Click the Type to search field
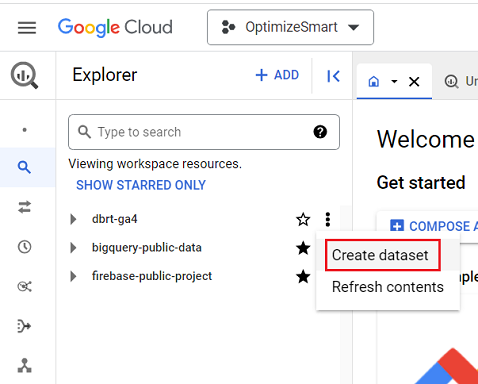478x384 pixels. click(x=204, y=132)
